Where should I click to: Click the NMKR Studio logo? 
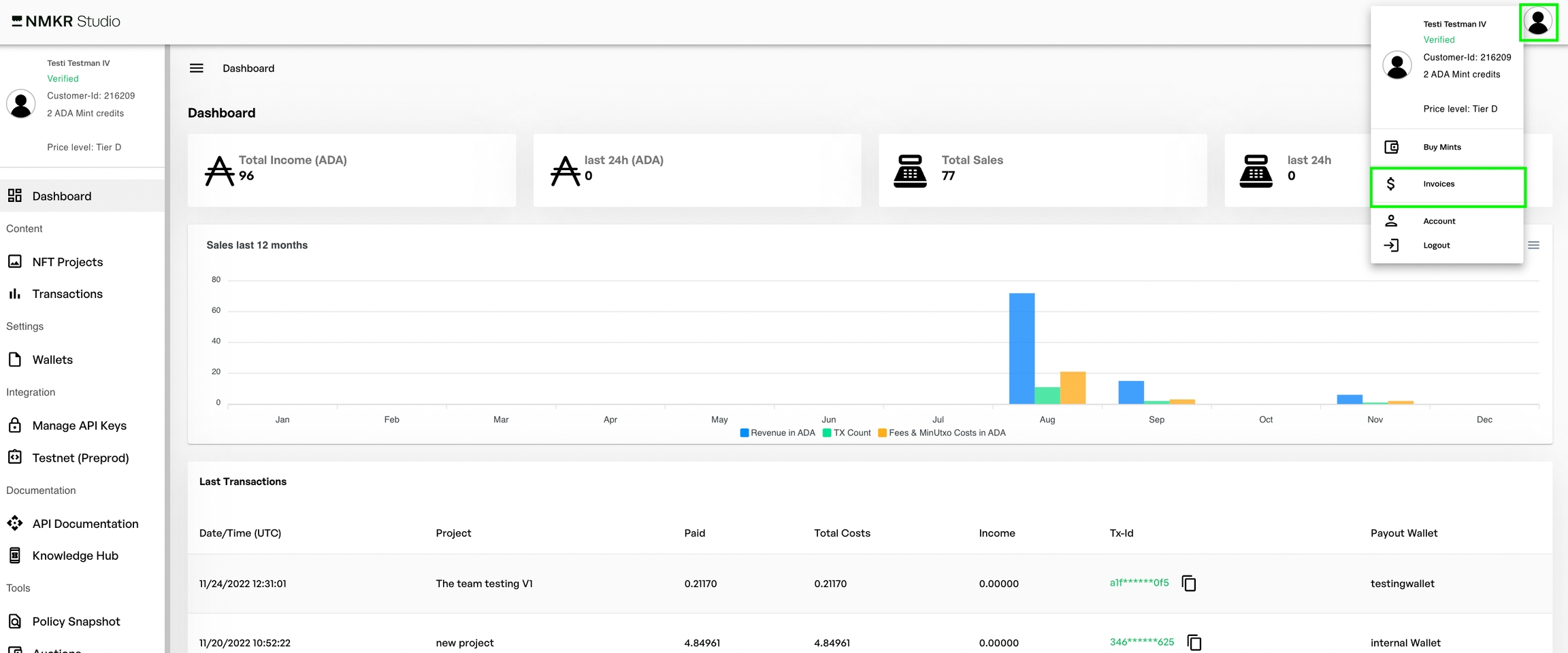pyautogui.click(x=66, y=22)
